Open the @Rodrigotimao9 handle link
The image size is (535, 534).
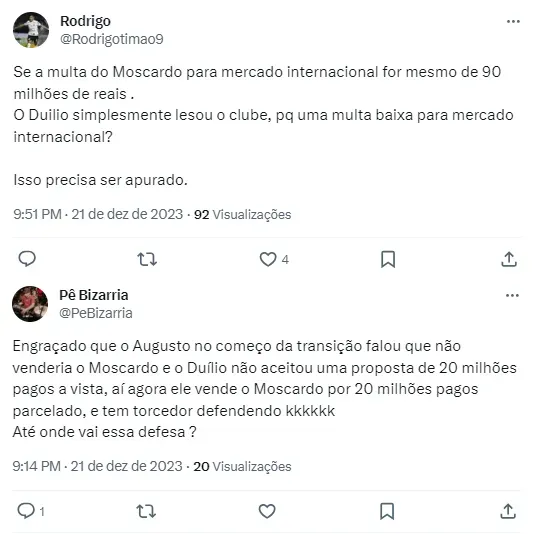click(x=112, y=39)
